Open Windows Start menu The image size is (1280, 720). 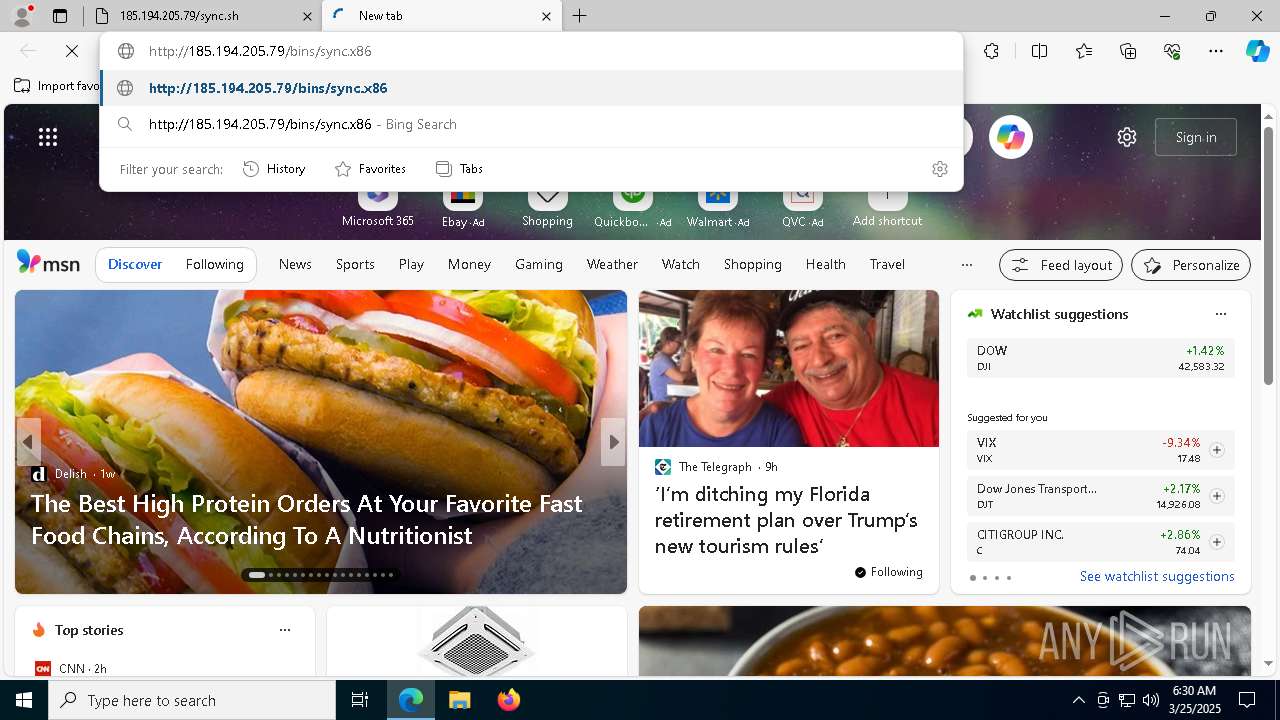click(x=24, y=700)
